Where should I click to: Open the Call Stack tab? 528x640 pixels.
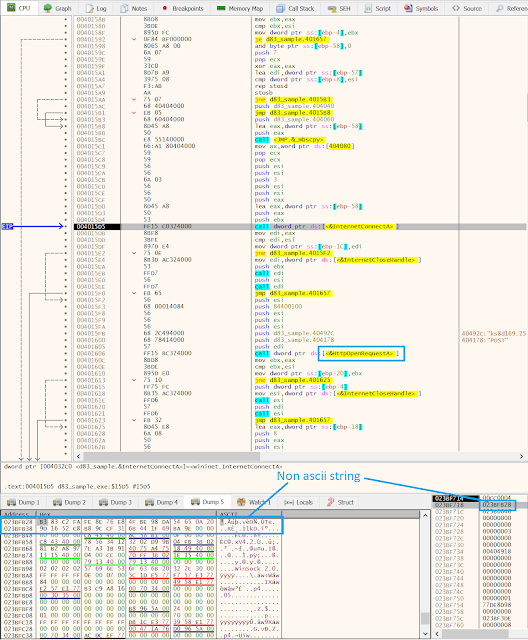coord(295,8)
